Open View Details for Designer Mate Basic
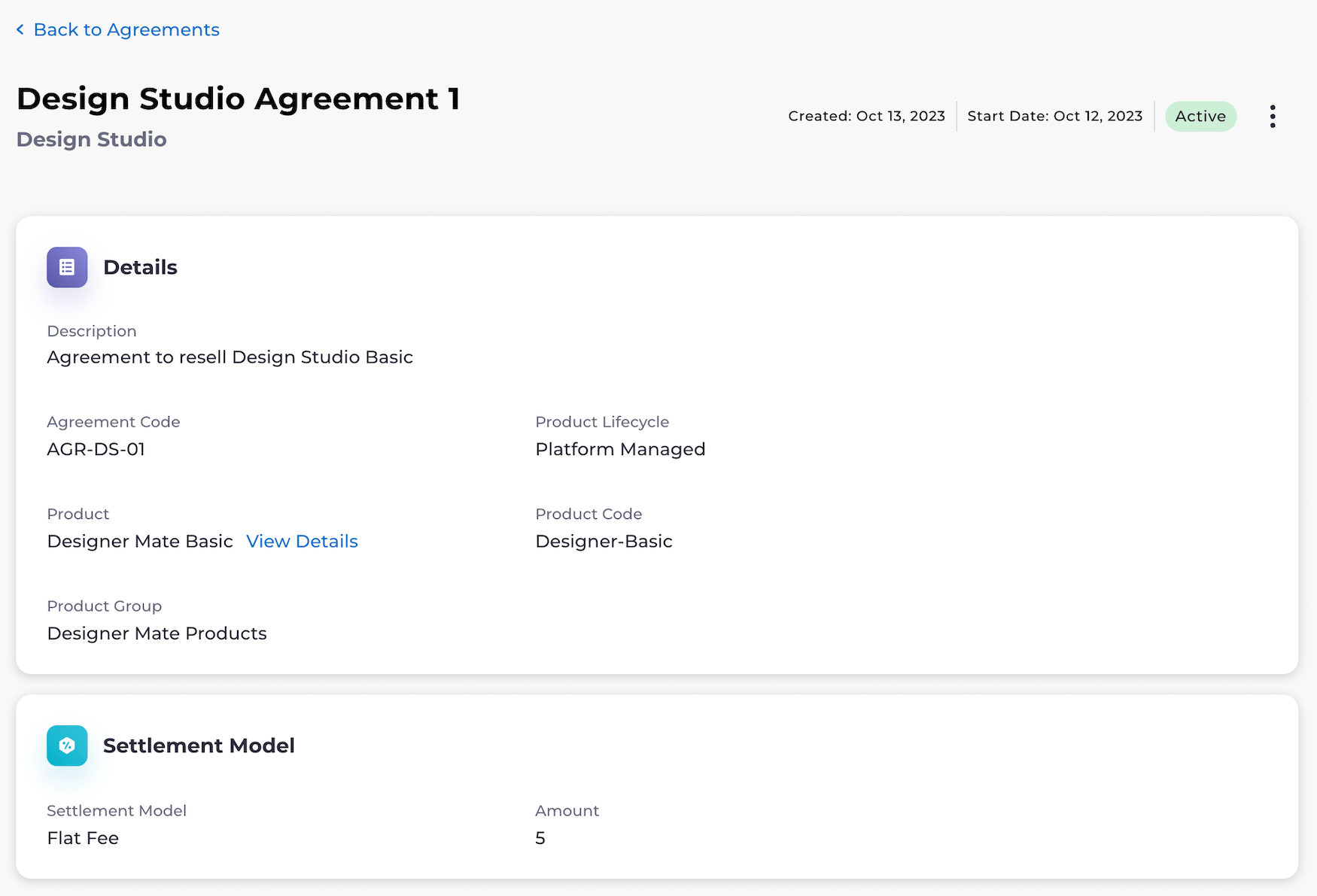 click(302, 541)
